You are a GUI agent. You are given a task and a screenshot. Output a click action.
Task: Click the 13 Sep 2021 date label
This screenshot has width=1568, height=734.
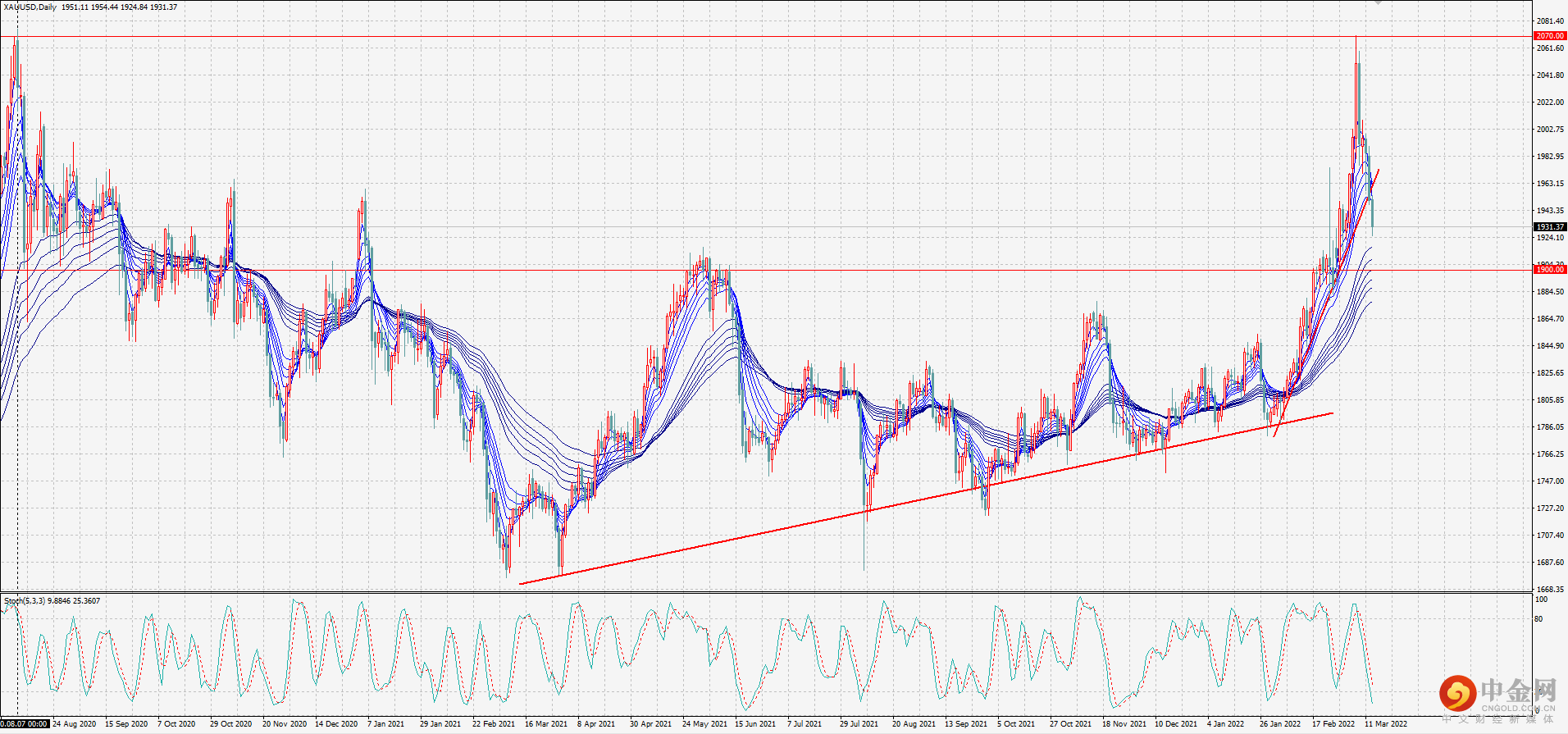966,724
